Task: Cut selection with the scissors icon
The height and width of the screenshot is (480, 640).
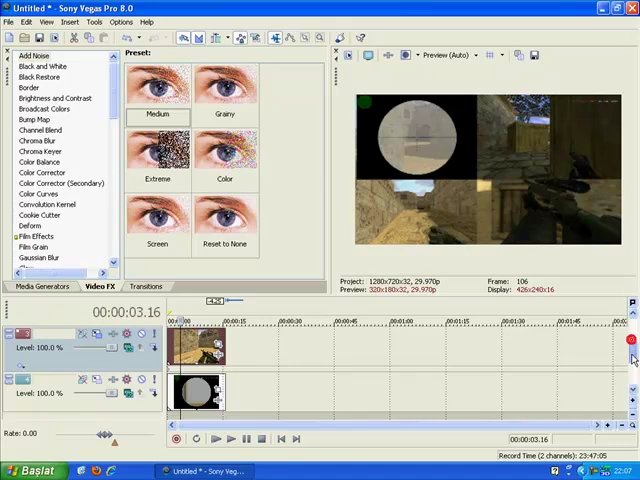Action: 74,38
